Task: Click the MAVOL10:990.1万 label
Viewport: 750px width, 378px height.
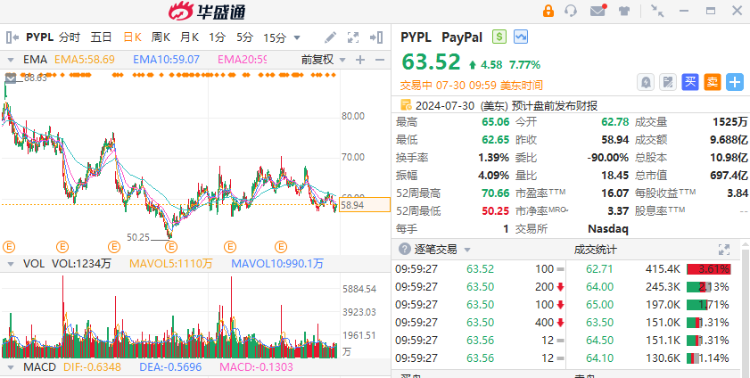Action: pyautogui.click(x=277, y=263)
